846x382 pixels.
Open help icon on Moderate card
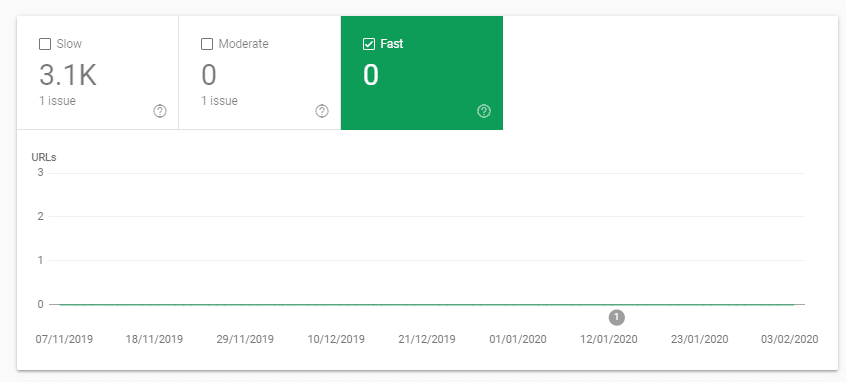(x=322, y=111)
